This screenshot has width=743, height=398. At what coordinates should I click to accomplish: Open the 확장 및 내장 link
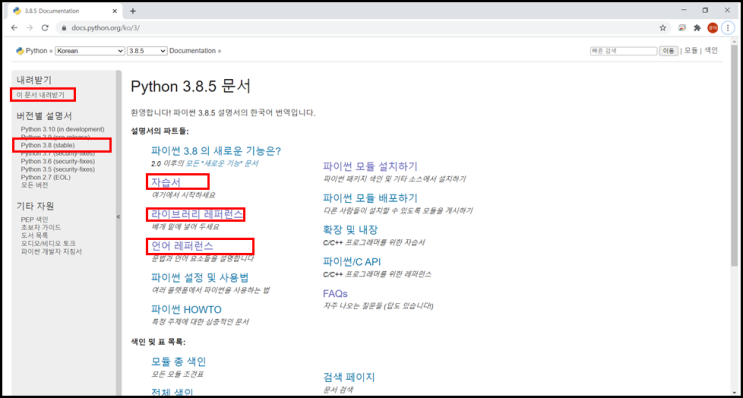pyautogui.click(x=350, y=230)
